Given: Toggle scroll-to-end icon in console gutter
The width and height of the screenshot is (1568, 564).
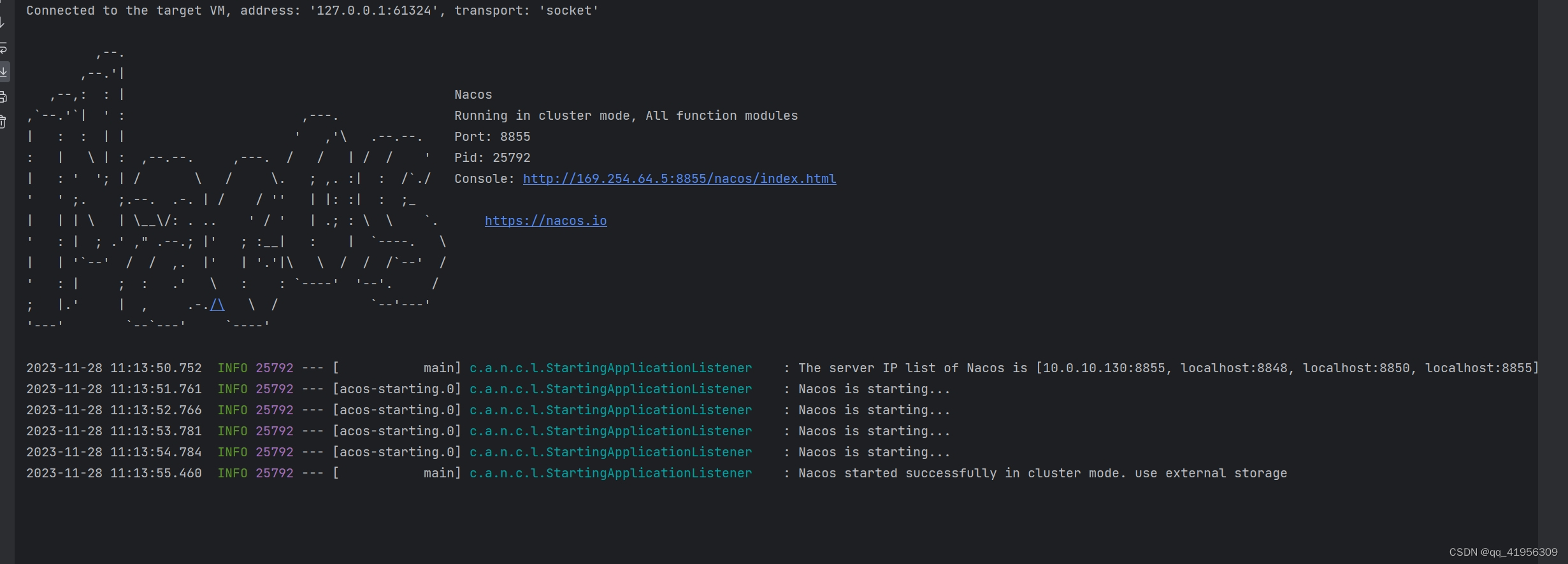Looking at the screenshot, I should click(x=3, y=72).
